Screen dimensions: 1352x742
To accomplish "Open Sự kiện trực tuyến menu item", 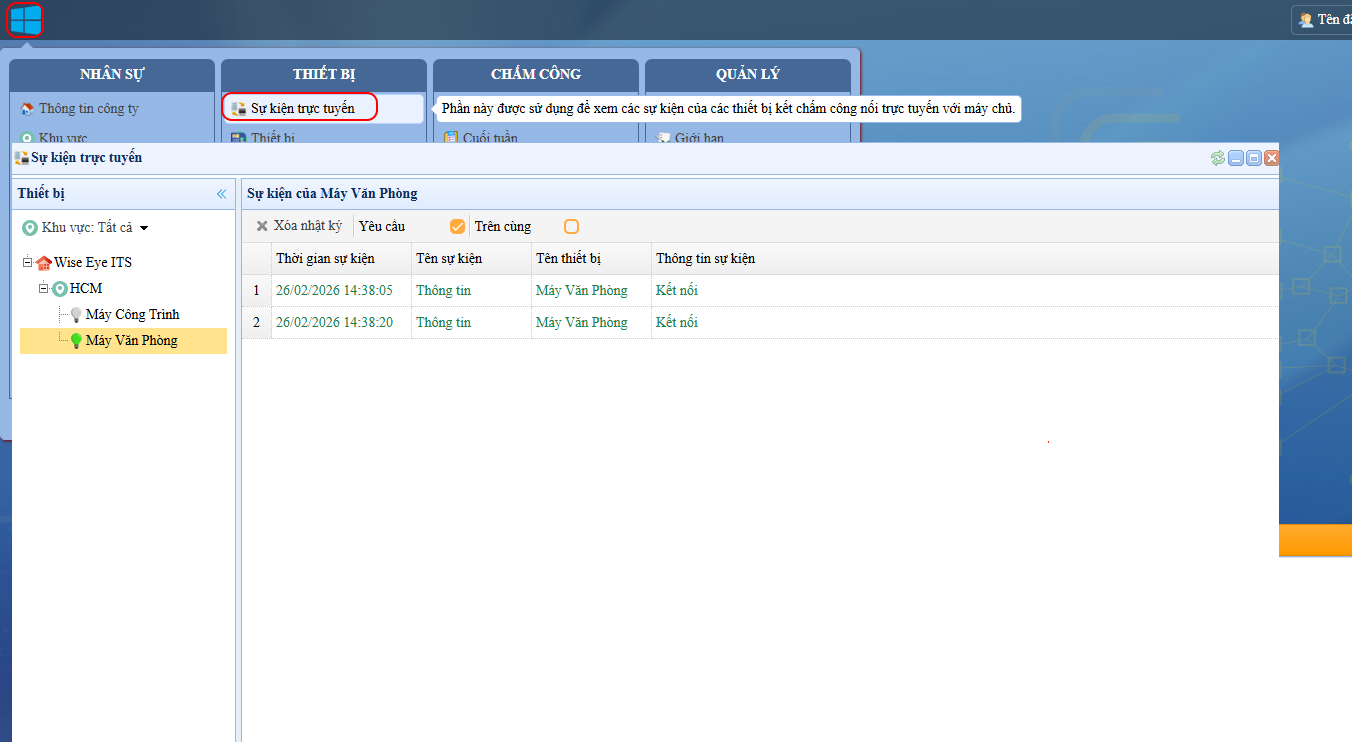I will pyautogui.click(x=302, y=108).
